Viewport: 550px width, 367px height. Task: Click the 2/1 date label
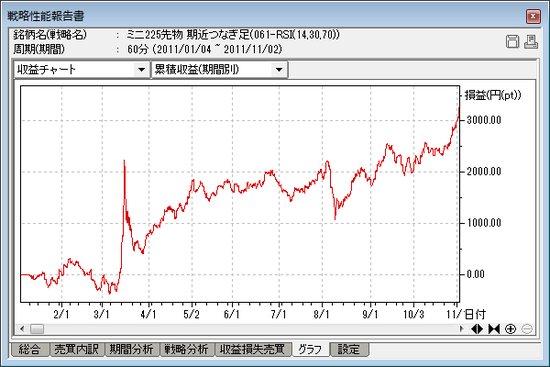tap(61, 314)
